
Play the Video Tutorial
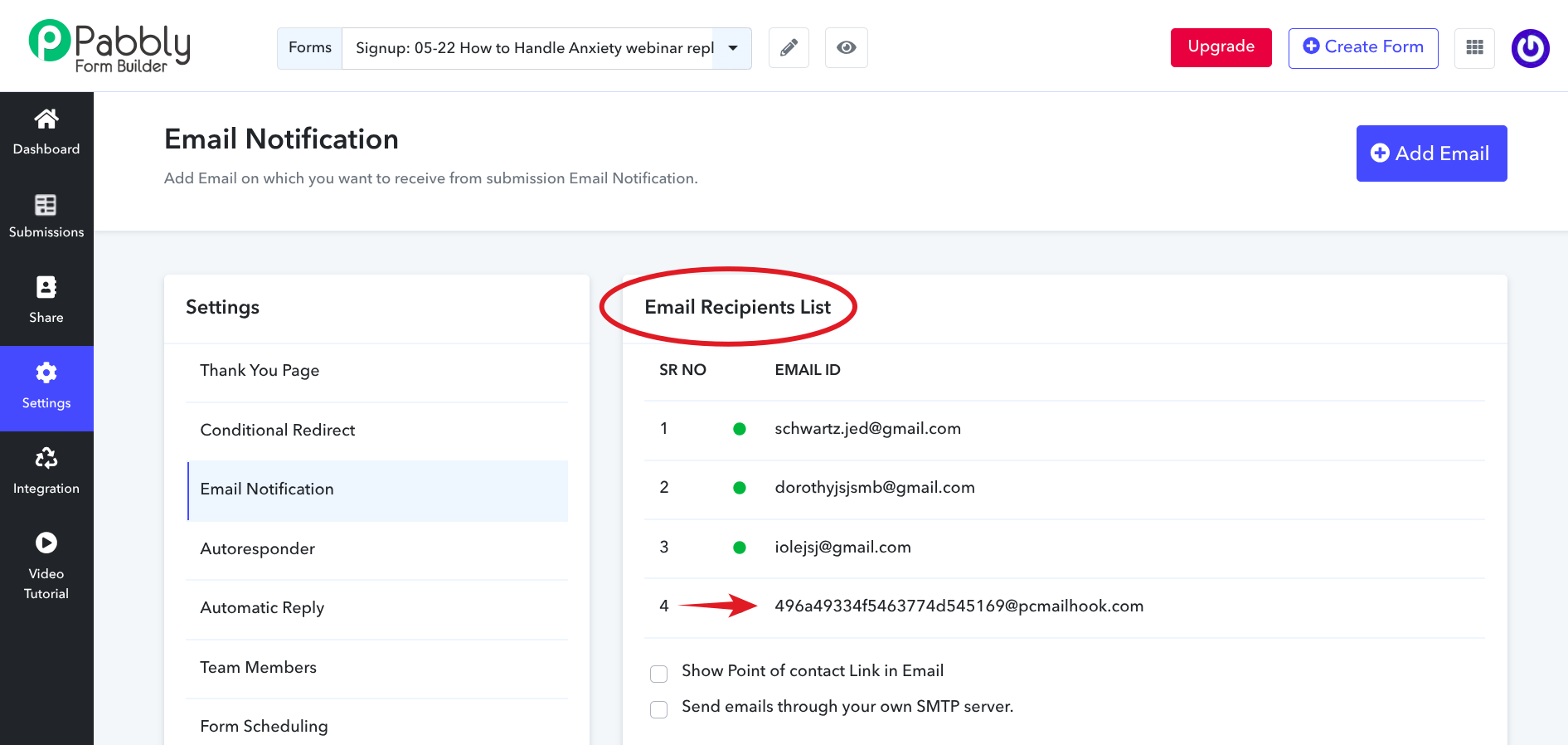pos(46,543)
